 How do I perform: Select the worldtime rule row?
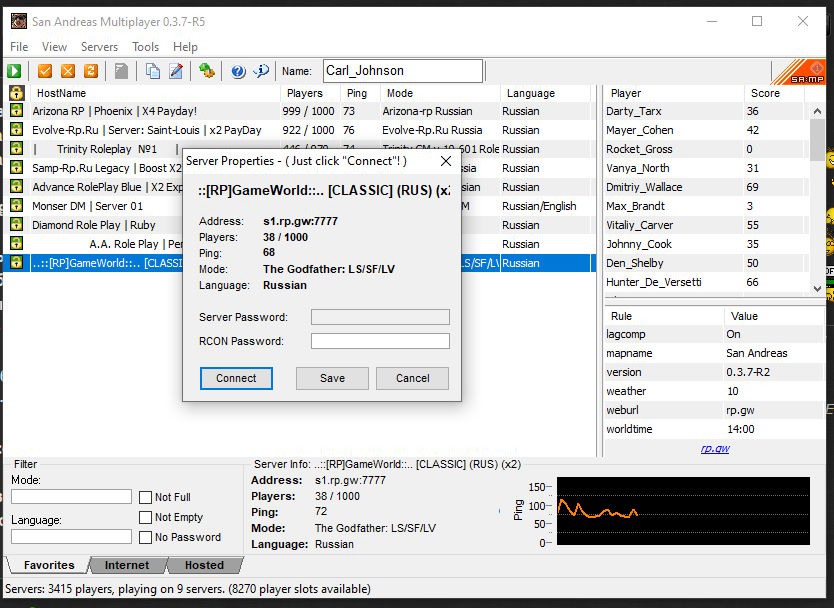pyautogui.click(x=714, y=429)
